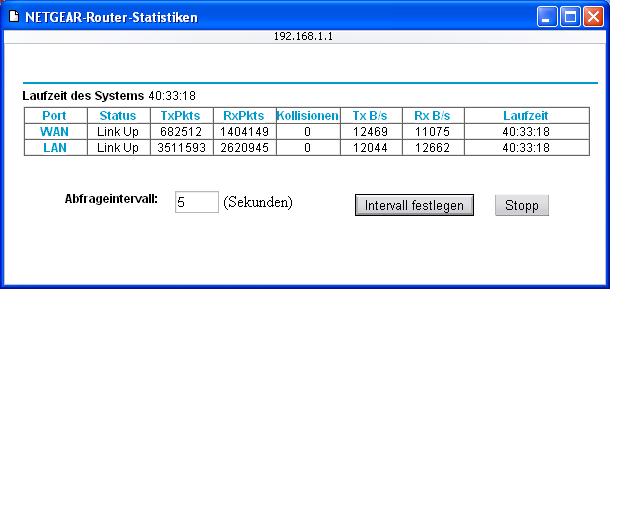
Task: Focus the Abfrageintervall seconds input field
Action: 197,202
